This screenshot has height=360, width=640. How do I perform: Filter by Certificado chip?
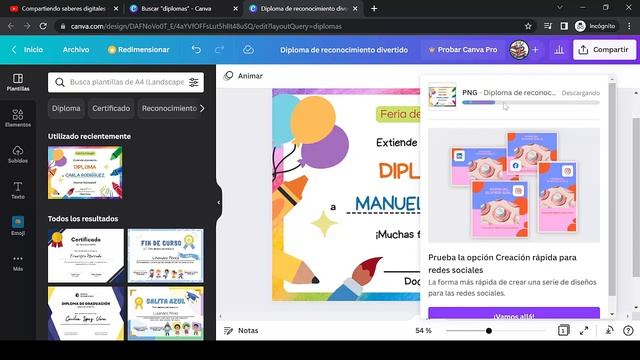[111, 109]
